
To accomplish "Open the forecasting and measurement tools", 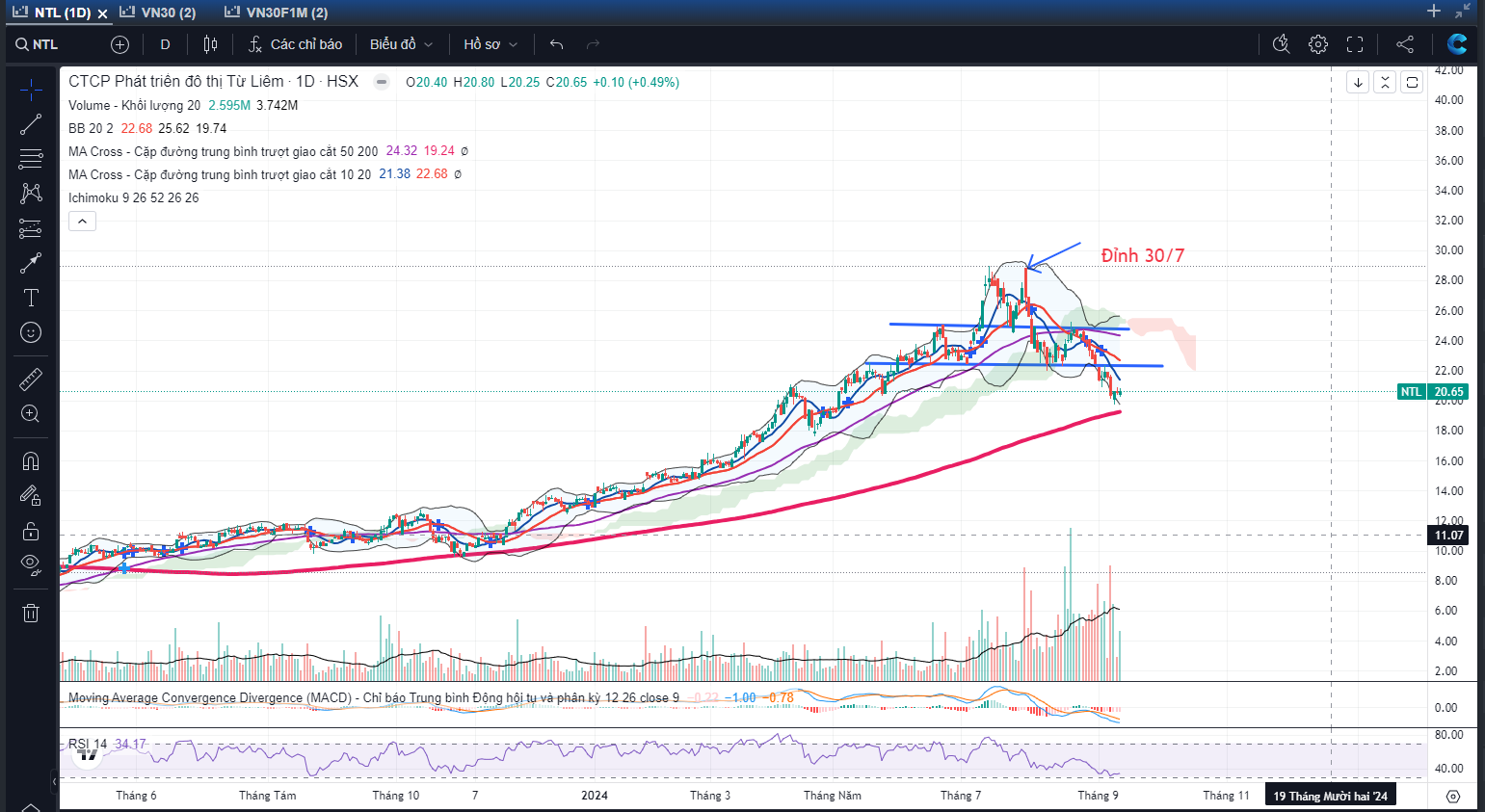I will click(31, 228).
